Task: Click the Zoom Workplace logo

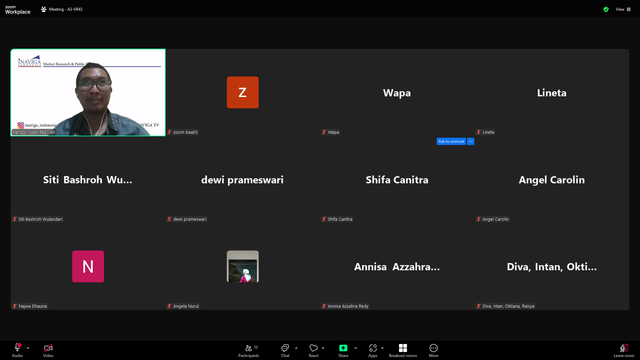Action: pos(18,10)
